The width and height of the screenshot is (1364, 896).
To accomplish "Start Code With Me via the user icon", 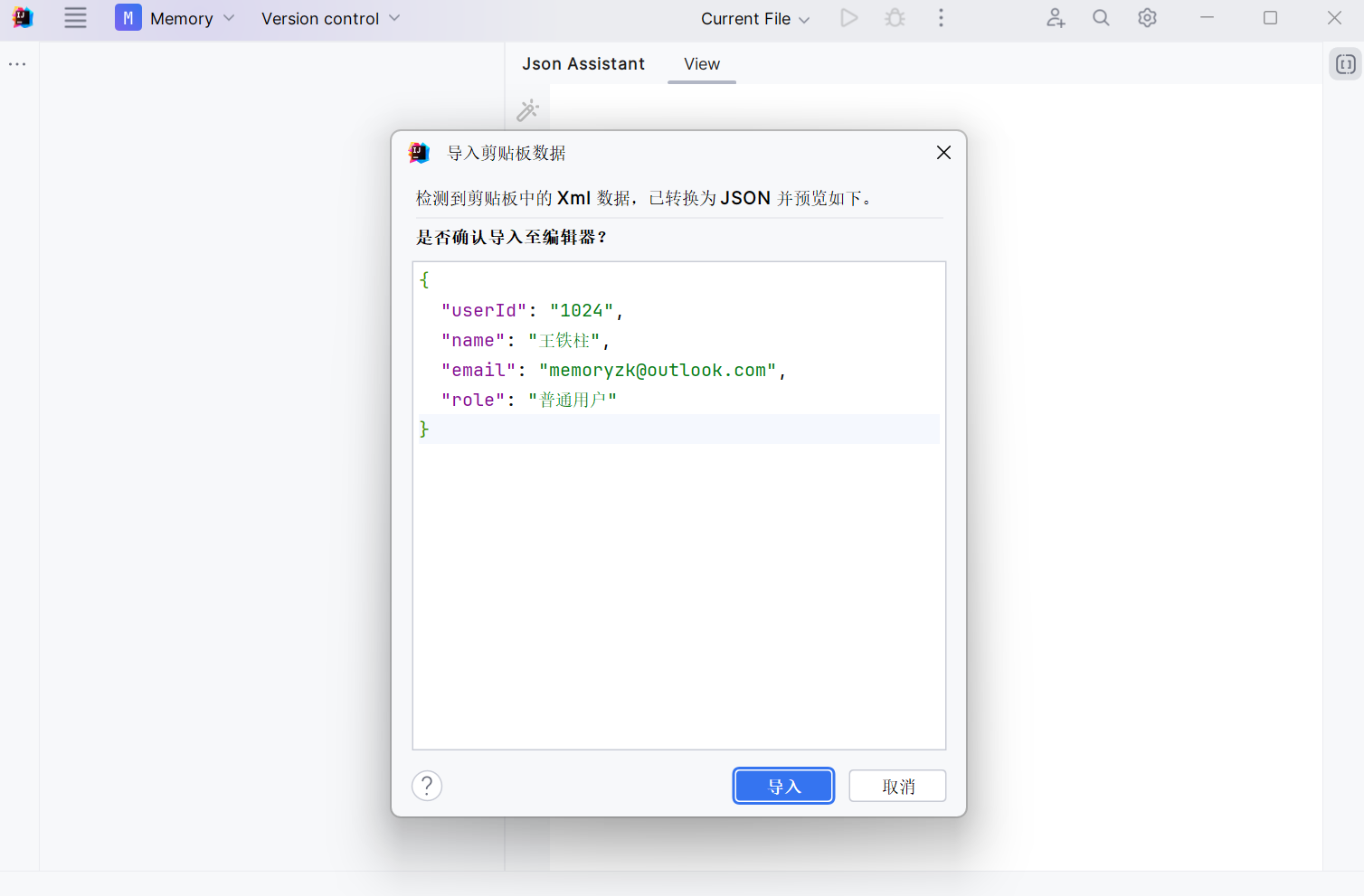I will tap(1056, 17).
